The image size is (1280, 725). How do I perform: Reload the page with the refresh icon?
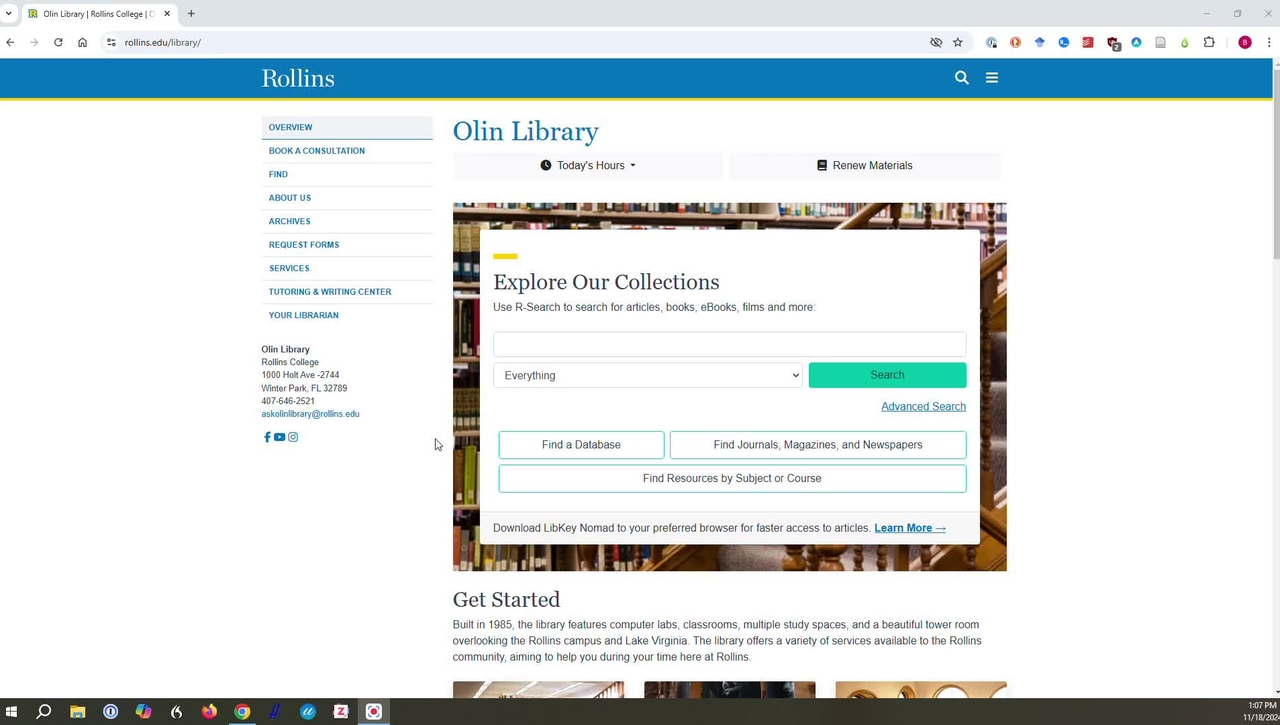pos(58,42)
